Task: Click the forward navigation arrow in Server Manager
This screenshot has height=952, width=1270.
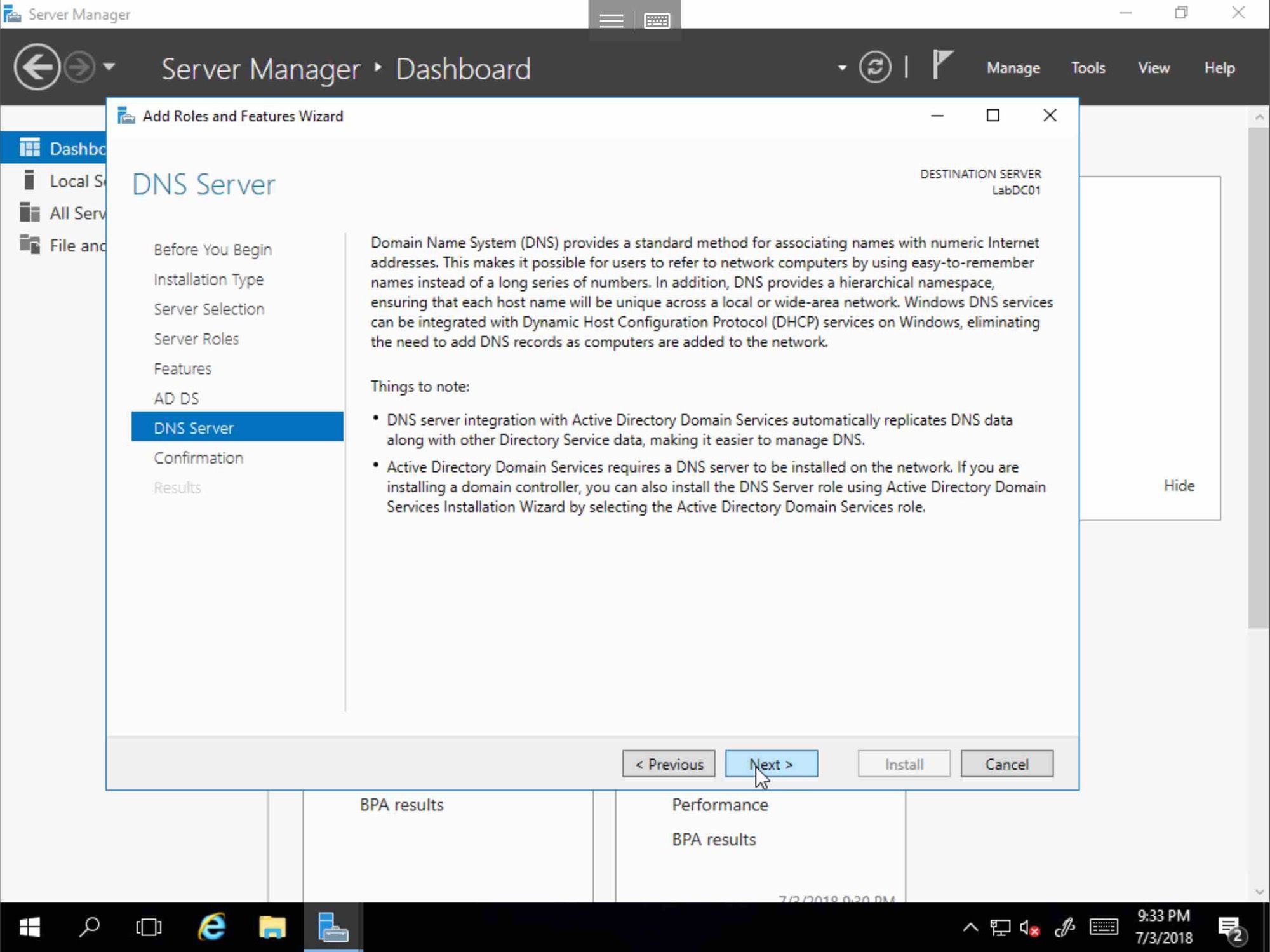Action: coord(80,67)
